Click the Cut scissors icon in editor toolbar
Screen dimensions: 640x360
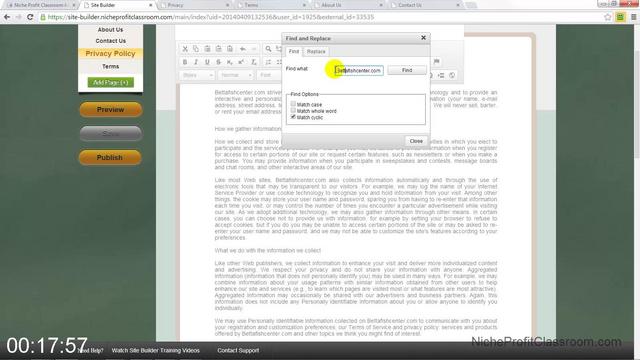click(185, 49)
